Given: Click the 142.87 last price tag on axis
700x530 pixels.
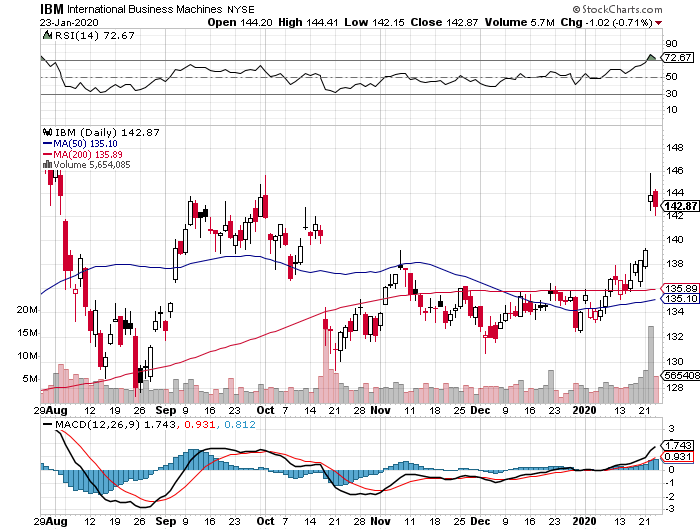Looking at the screenshot, I should pyautogui.click(x=680, y=206).
